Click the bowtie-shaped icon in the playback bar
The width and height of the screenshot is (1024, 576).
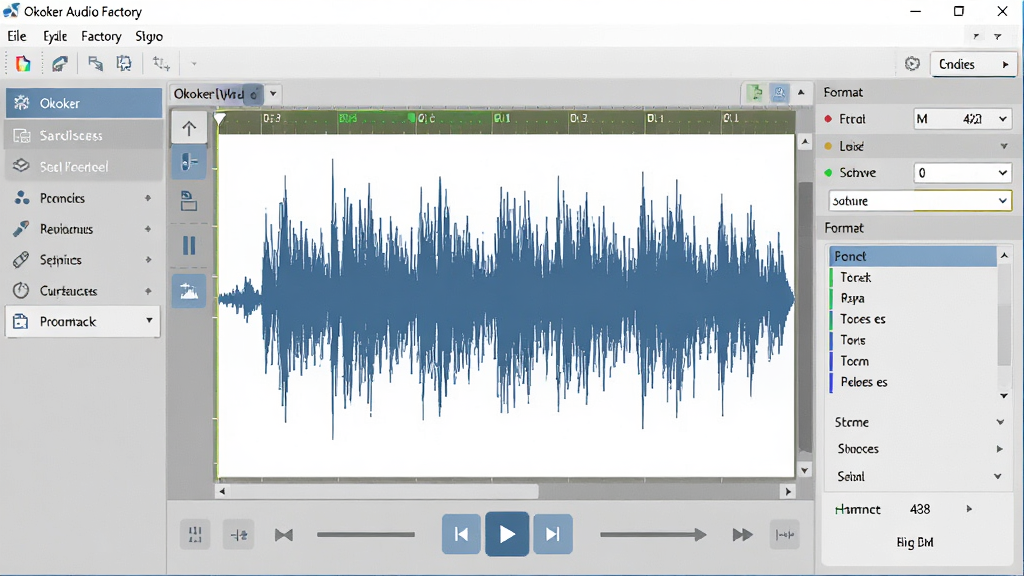(283, 535)
